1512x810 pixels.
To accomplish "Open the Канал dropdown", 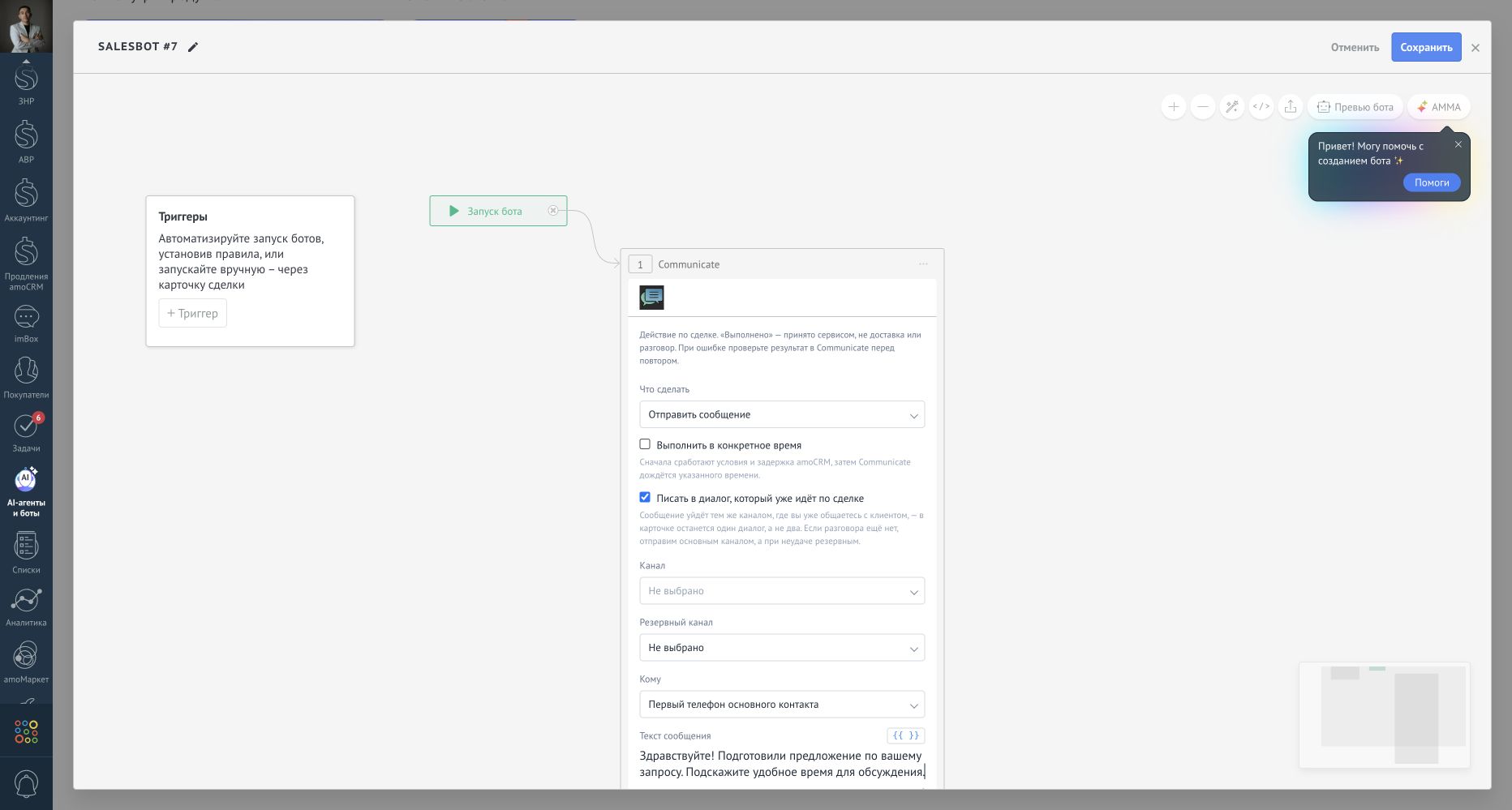I will 782,591.
